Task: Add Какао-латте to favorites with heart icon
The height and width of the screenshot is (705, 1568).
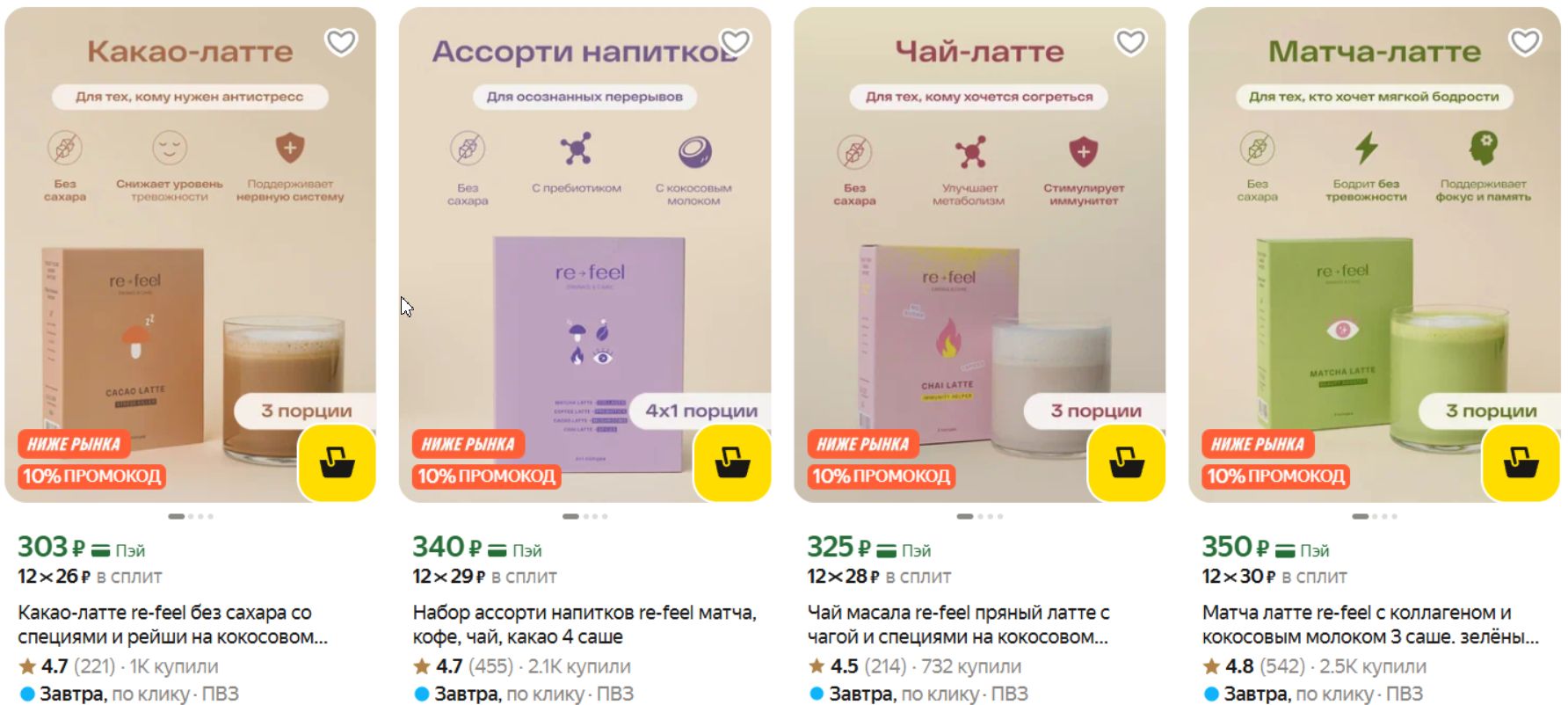Action: (341, 41)
